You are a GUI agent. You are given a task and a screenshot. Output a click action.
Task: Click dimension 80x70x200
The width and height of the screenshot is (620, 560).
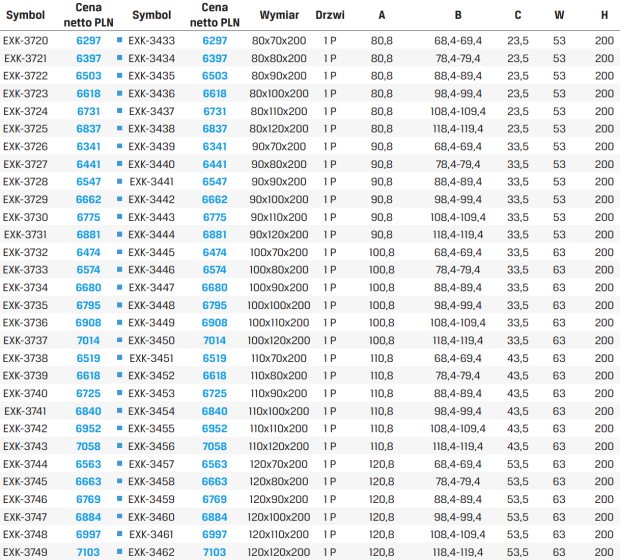279,41
